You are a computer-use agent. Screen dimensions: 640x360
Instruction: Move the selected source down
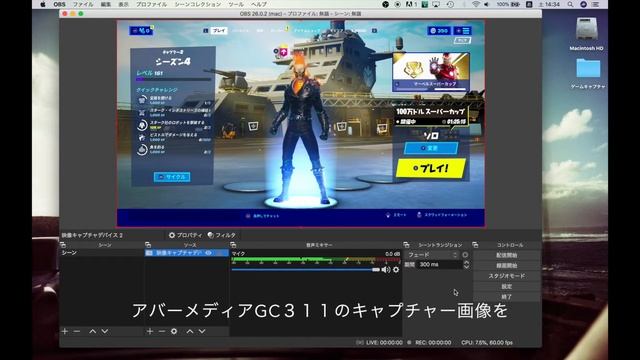[x=202, y=331]
